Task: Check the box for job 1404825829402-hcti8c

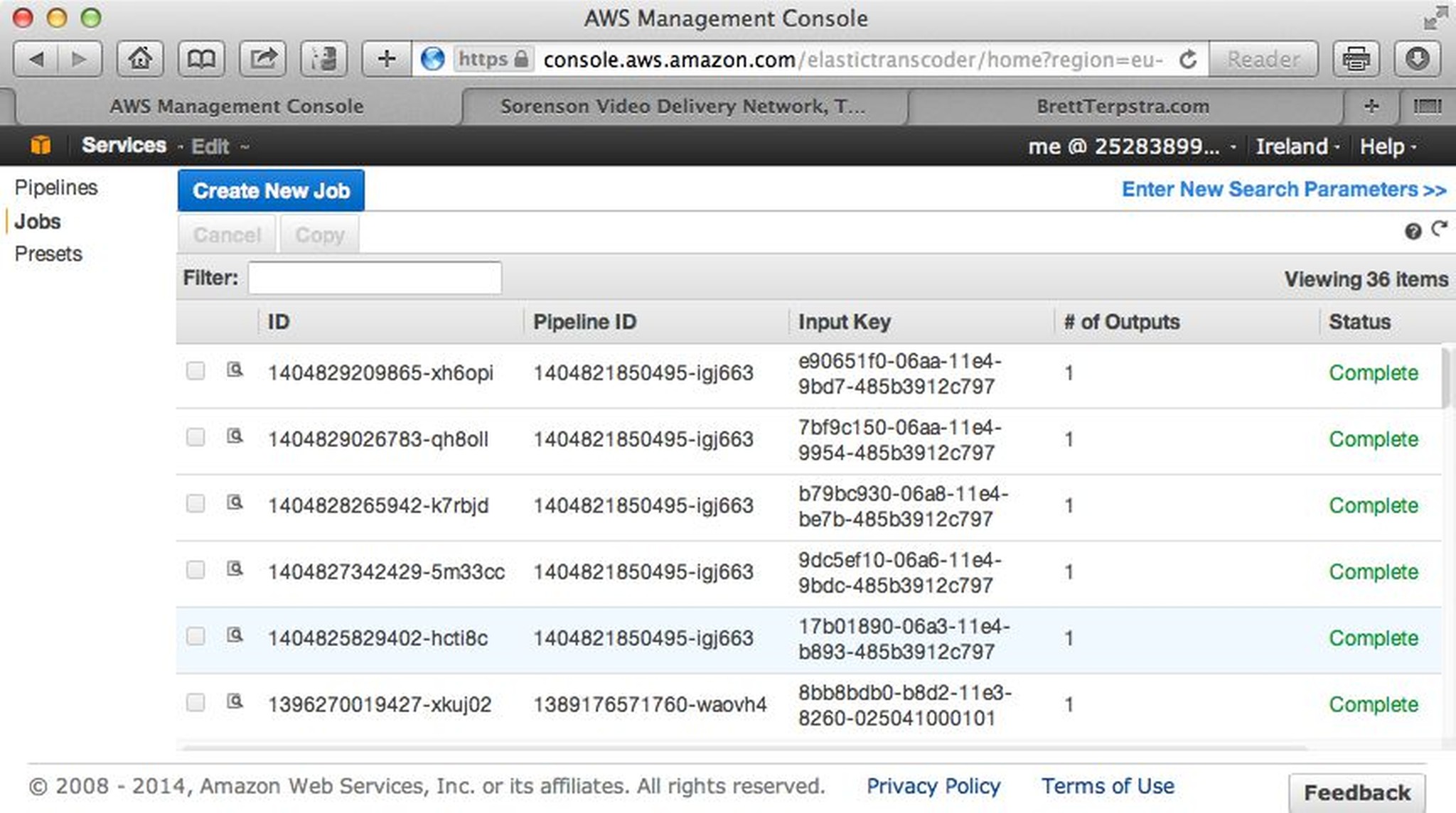Action: pyautogui.click(x=196, y=636)
